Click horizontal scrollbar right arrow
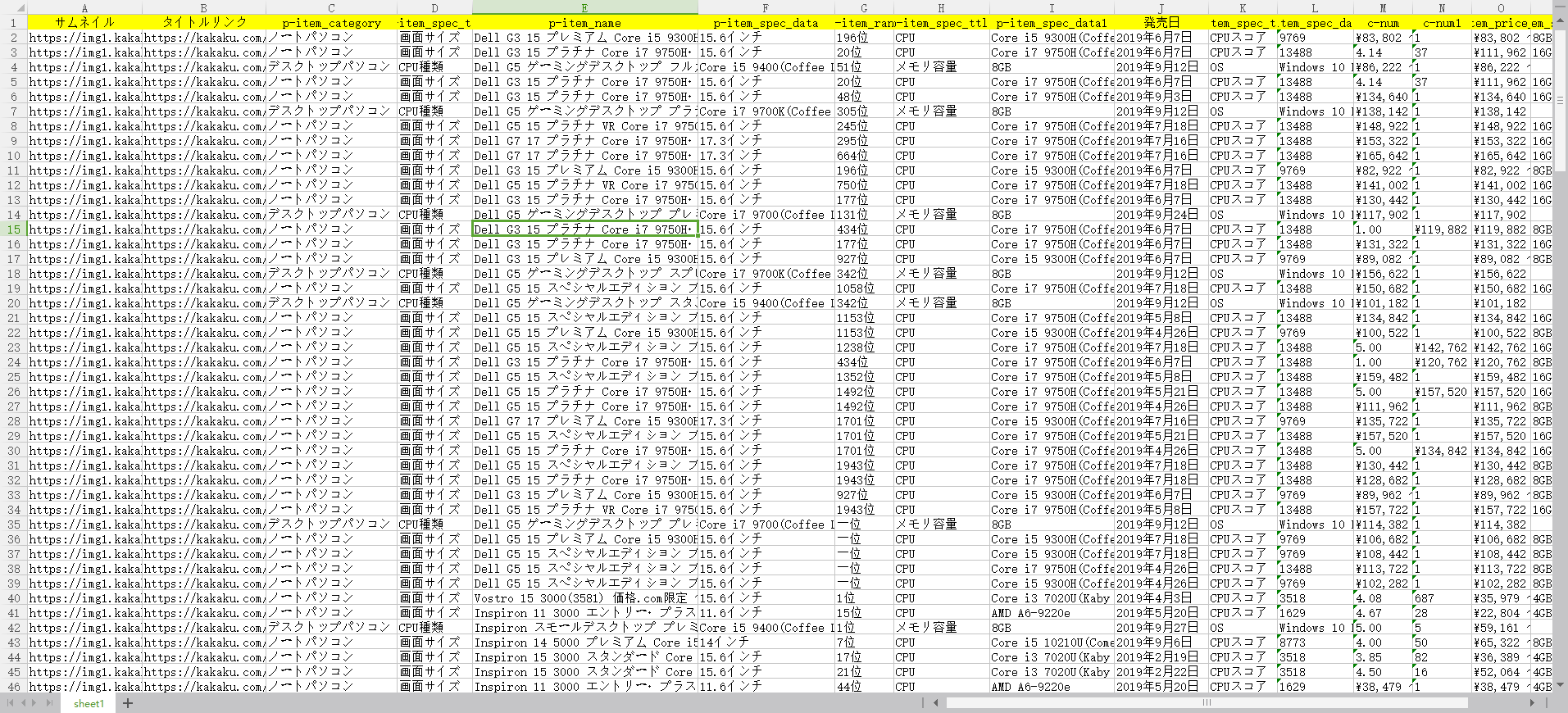The width and height of the screenshot is (1568, 713). click(1532, 702)
